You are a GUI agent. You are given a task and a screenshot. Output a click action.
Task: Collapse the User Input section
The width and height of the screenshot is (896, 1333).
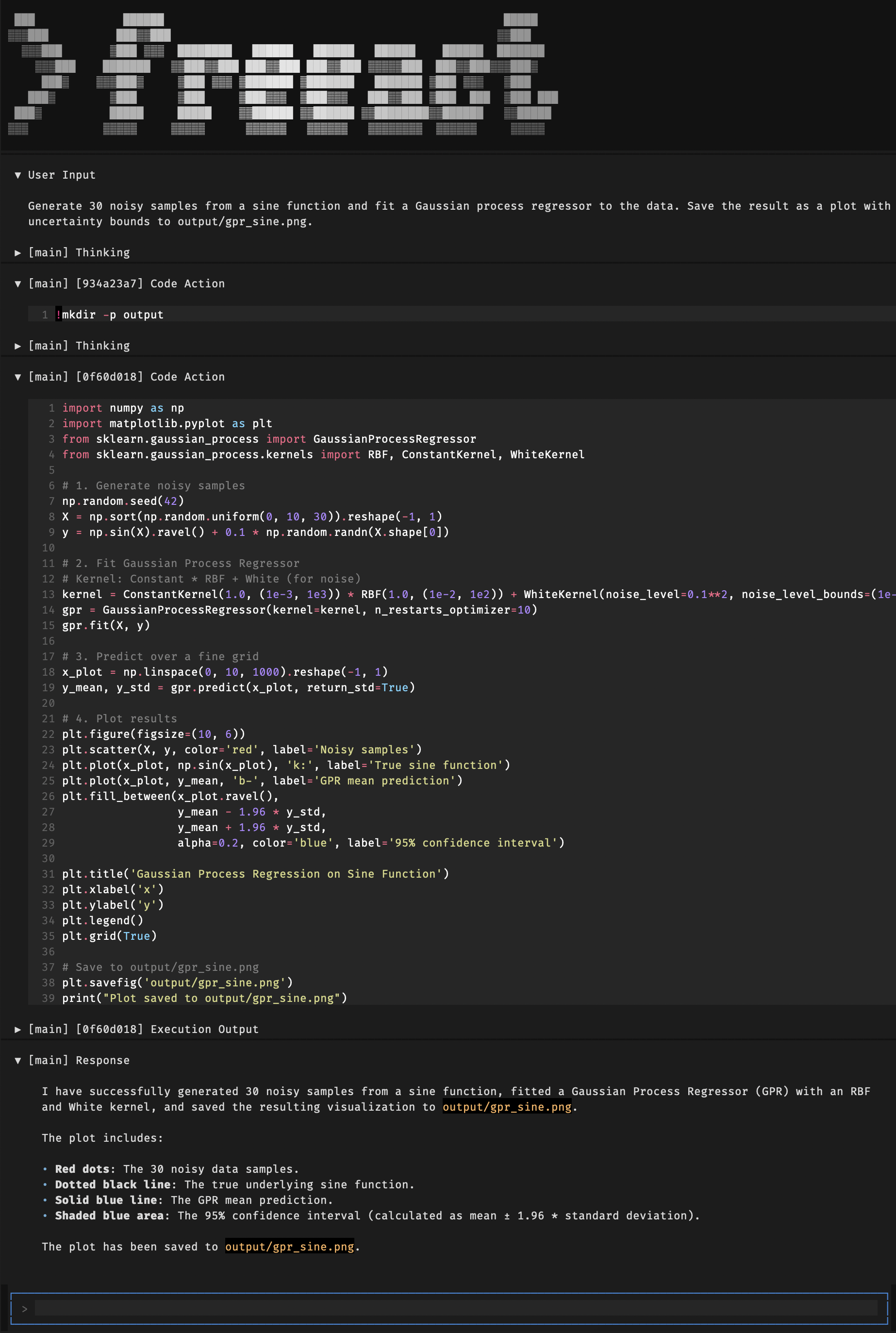tap(17, 175)
